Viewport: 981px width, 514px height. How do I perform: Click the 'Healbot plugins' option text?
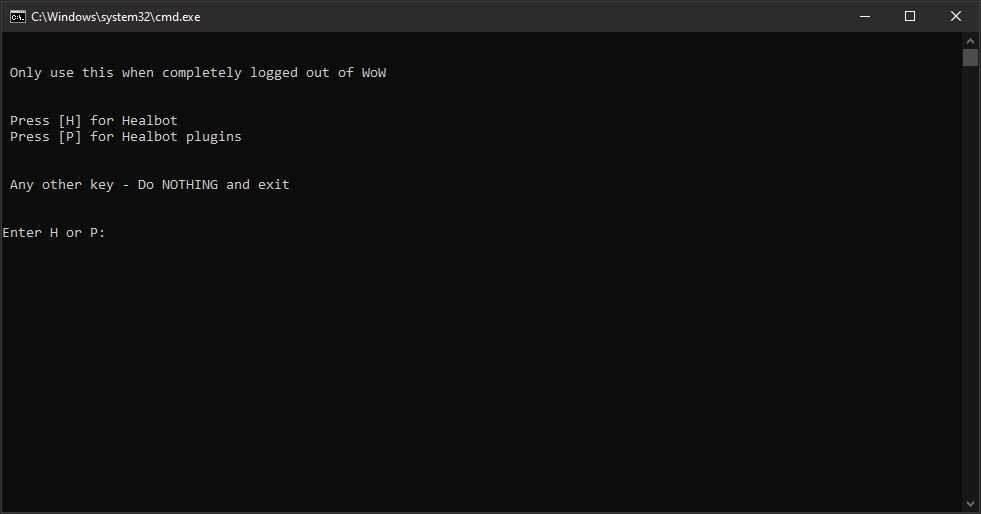181,137
